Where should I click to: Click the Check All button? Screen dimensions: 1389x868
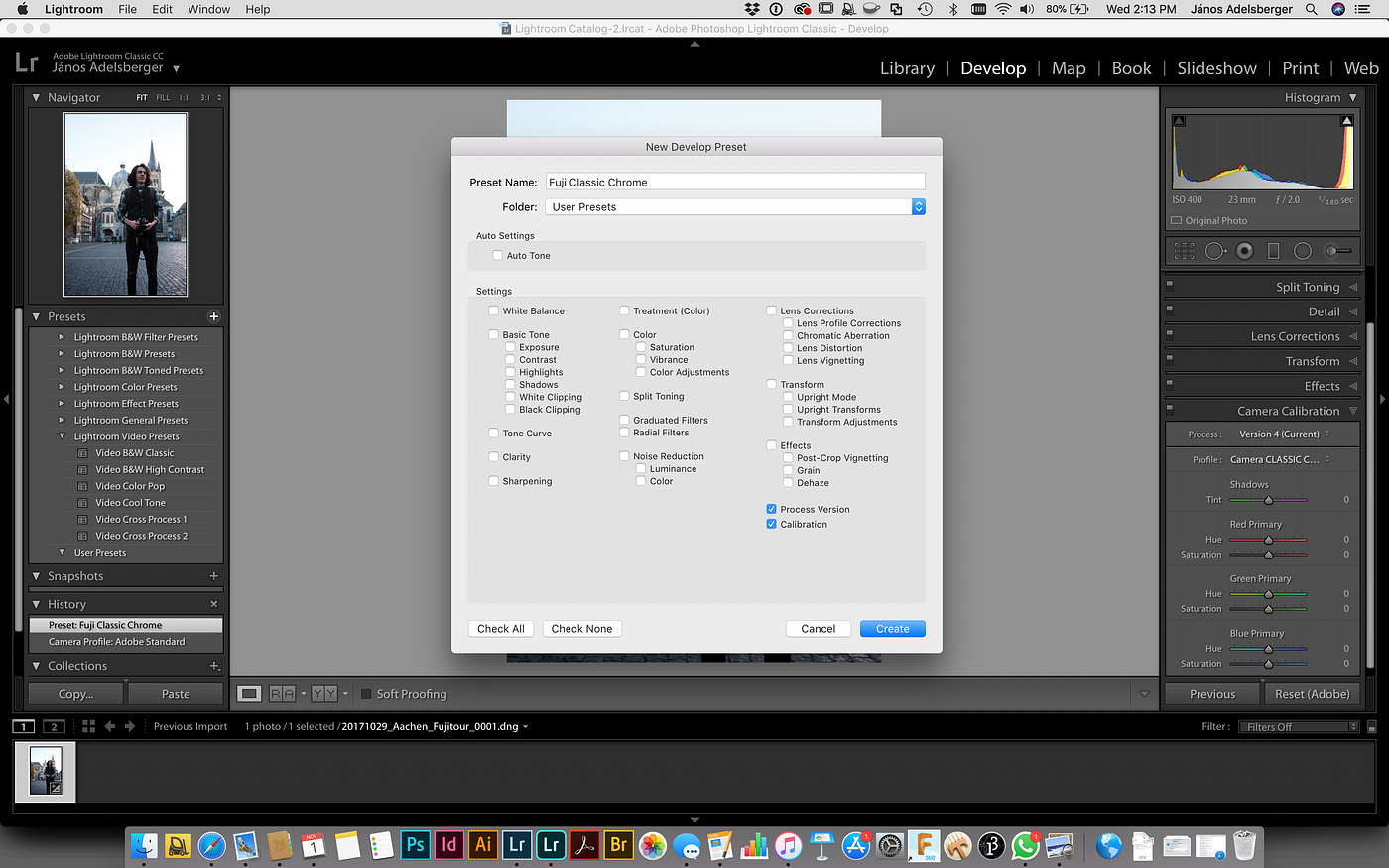click(501, 628)
